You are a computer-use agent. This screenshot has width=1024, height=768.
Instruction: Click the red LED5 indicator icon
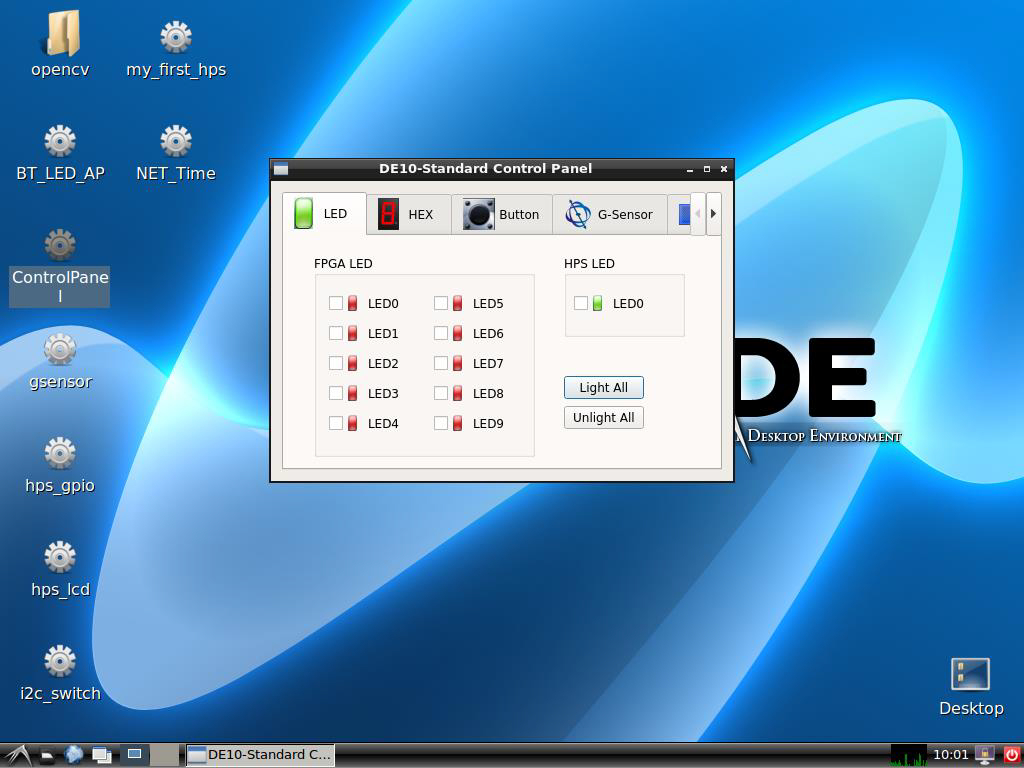458,303
